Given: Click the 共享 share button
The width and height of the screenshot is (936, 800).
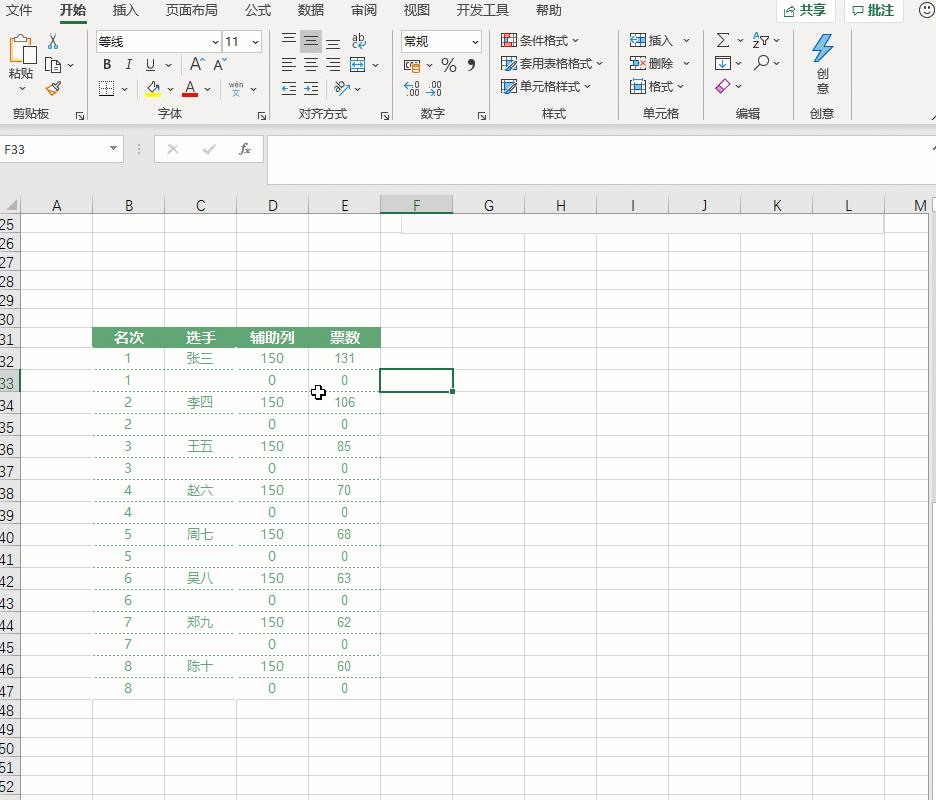Looking at the screenshot, I should click(x=805, y=11).
